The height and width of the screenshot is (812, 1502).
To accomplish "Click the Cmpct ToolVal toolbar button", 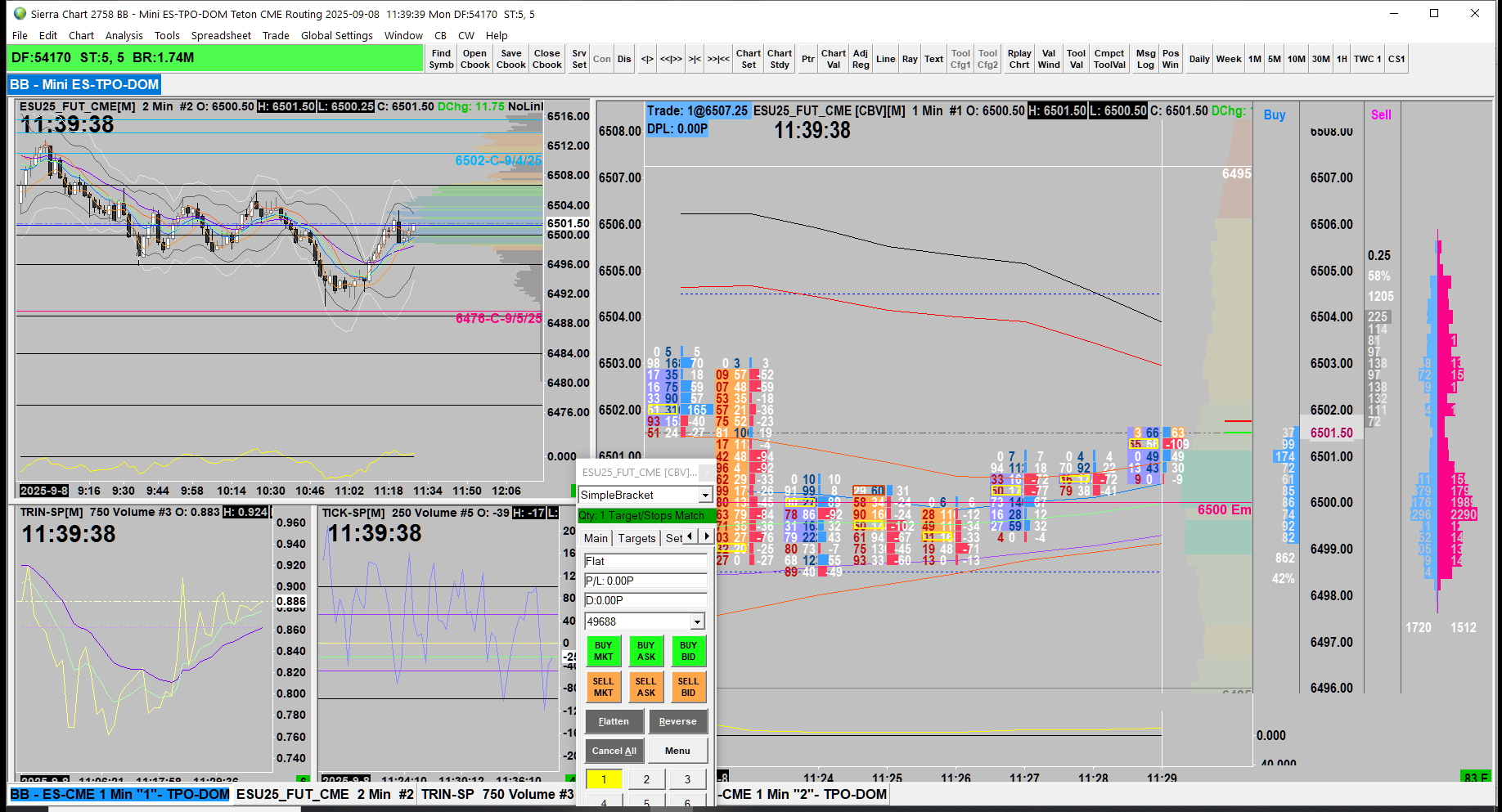I will 1109,59.
